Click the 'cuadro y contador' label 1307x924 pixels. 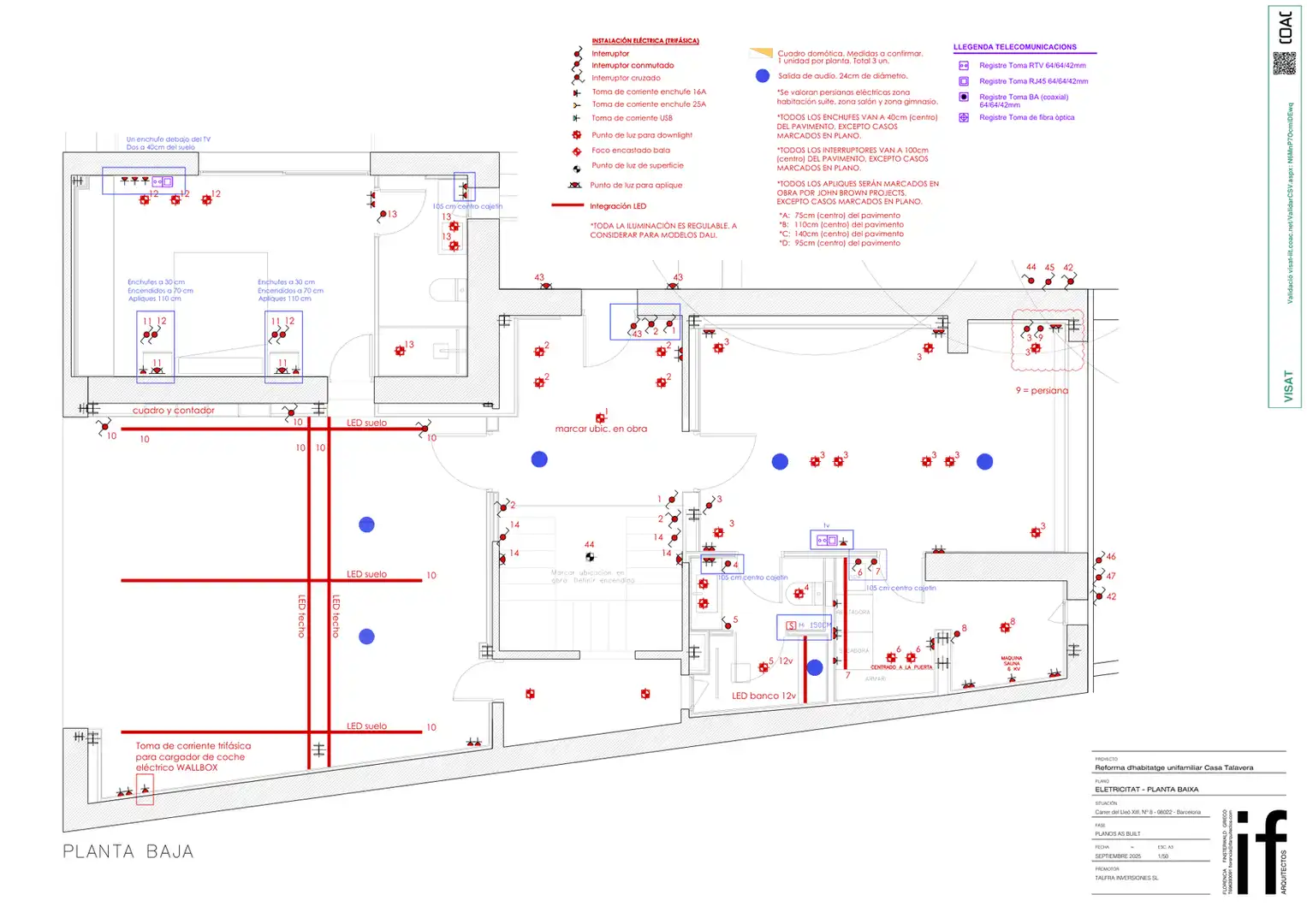point(174,411)
